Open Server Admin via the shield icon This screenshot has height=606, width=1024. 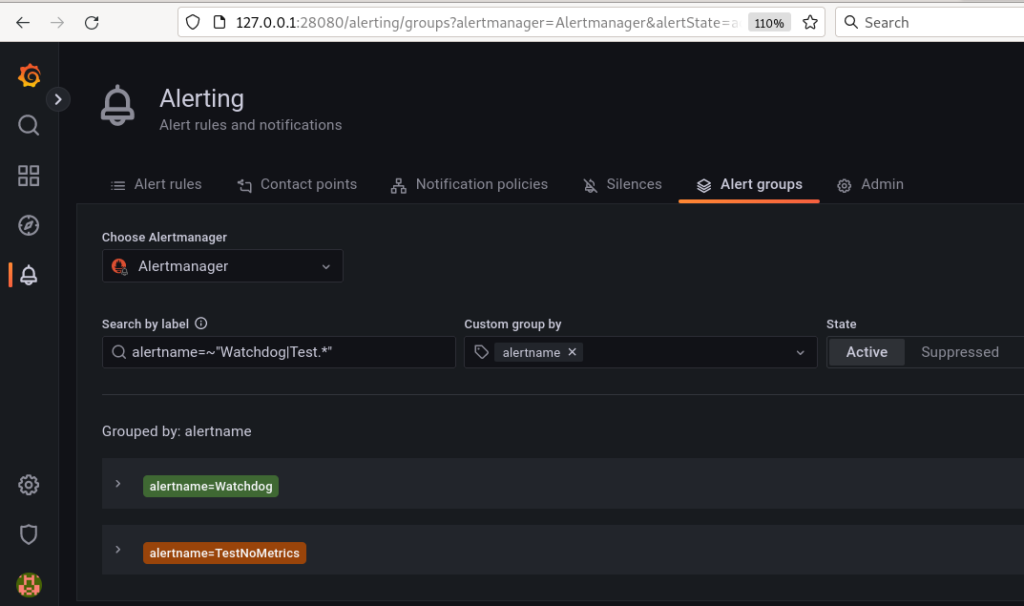point(28,535)
